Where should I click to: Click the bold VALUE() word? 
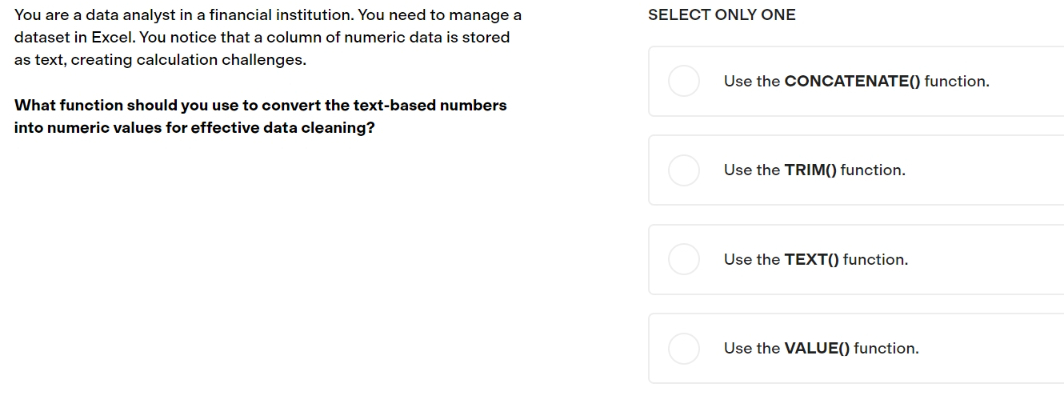coord(817,349)
